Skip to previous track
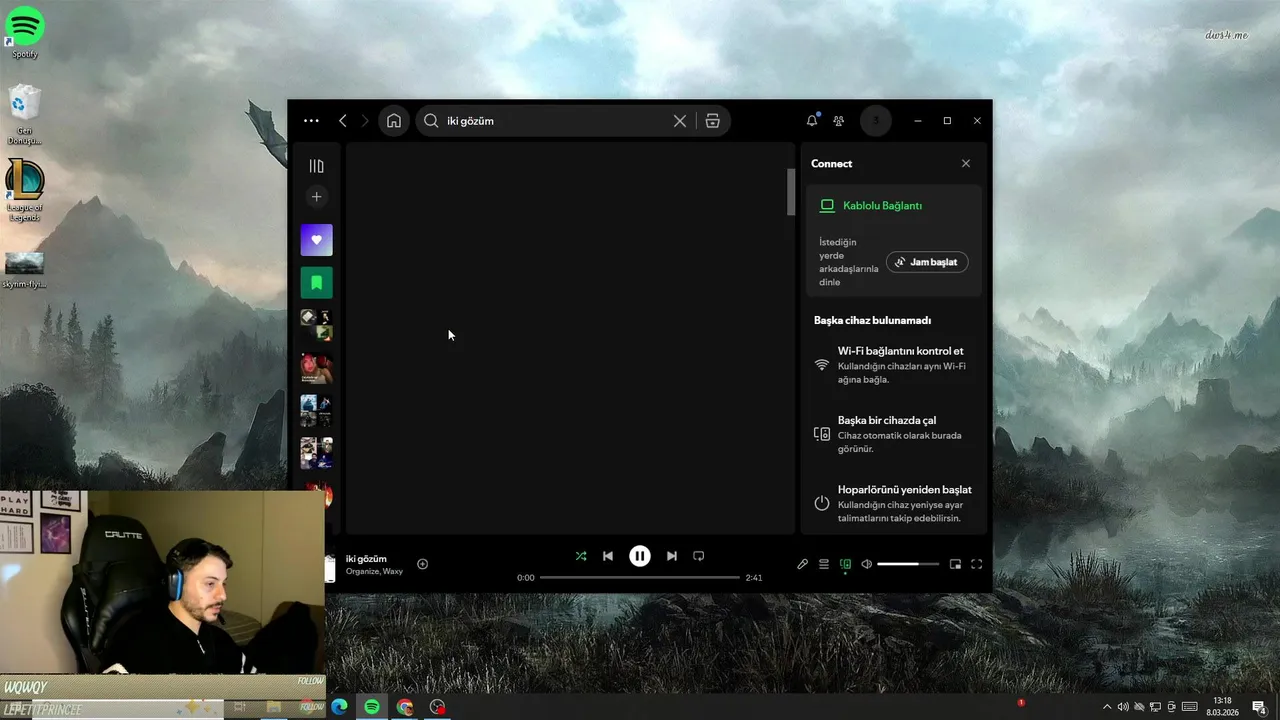Screen dimensions: 1280x720 point(608,556)
